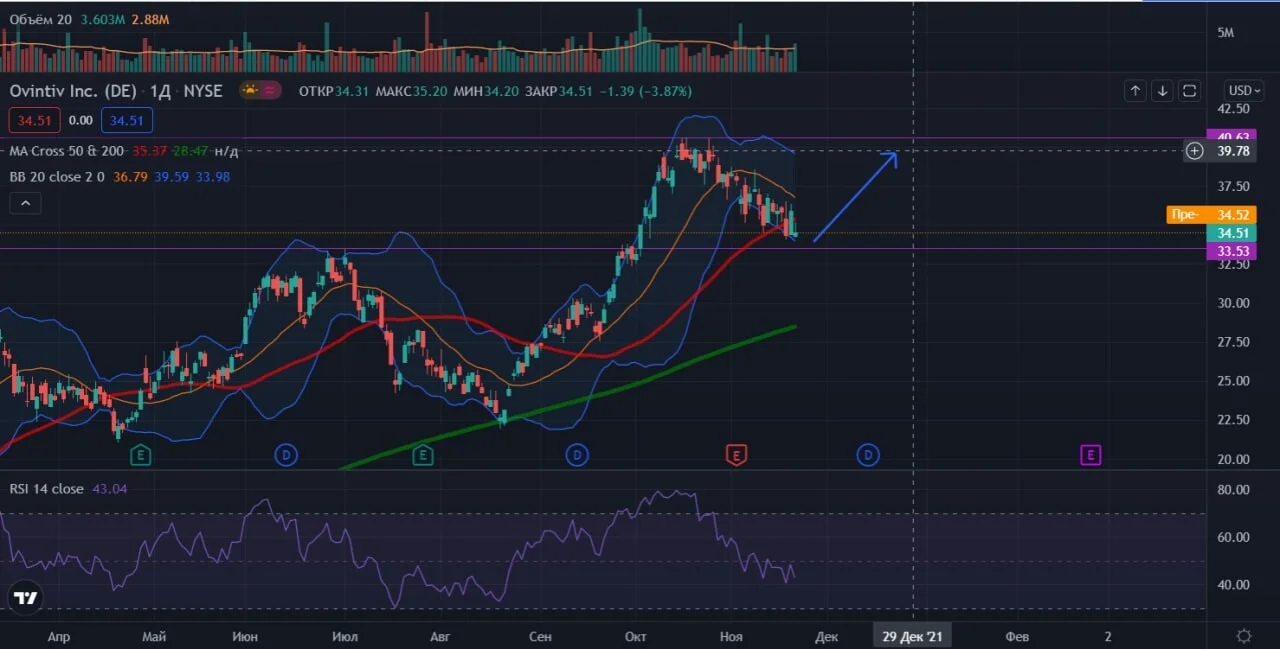Select the BB 20 close 2 0 legend
This screenshot has height=649, width=1280.
click(x=59, y=177)
